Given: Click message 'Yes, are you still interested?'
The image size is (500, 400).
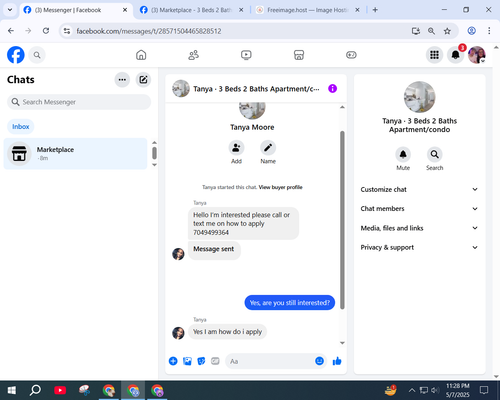Looking at the screenshot, I should [290, 303].
